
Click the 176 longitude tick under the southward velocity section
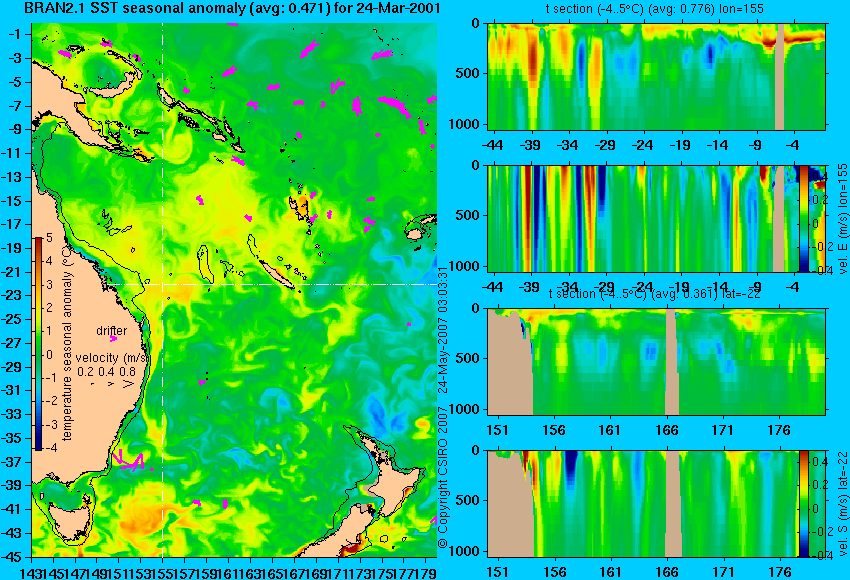click(780, 572)
